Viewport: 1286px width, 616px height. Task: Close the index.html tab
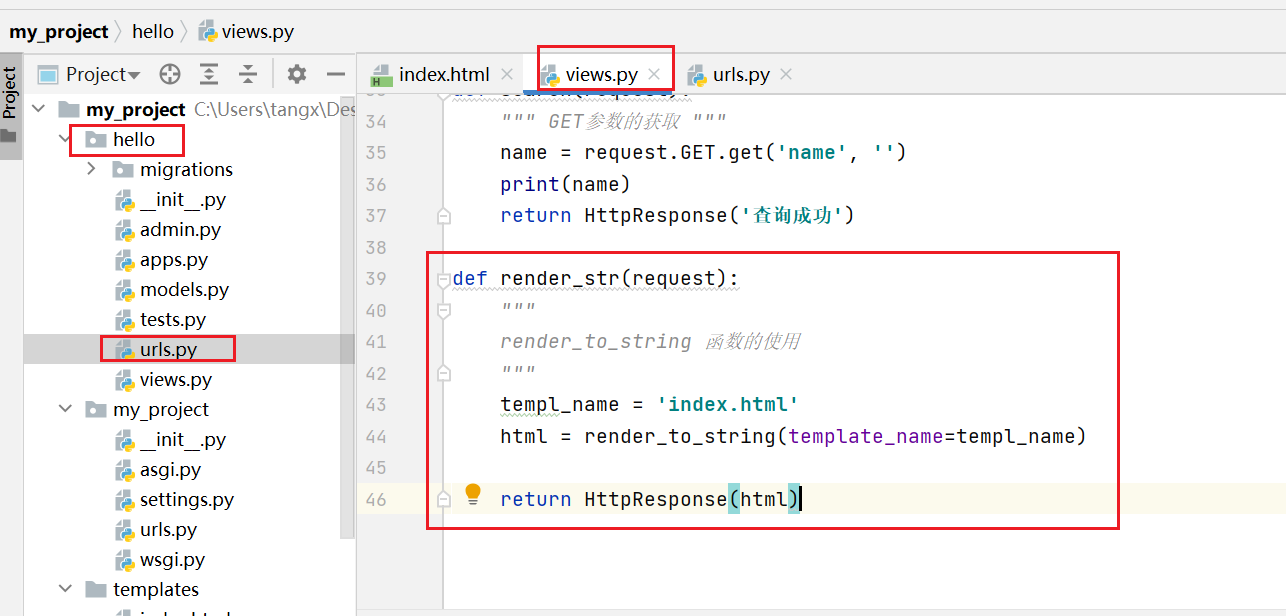point(506,74)
